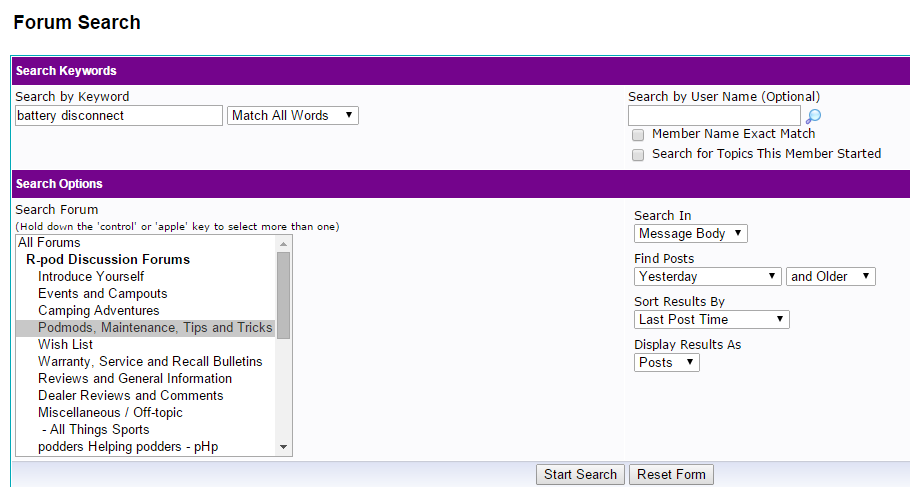Open the Match All Words dropdown
Viewport: 910px width, 487px height.
292,116
